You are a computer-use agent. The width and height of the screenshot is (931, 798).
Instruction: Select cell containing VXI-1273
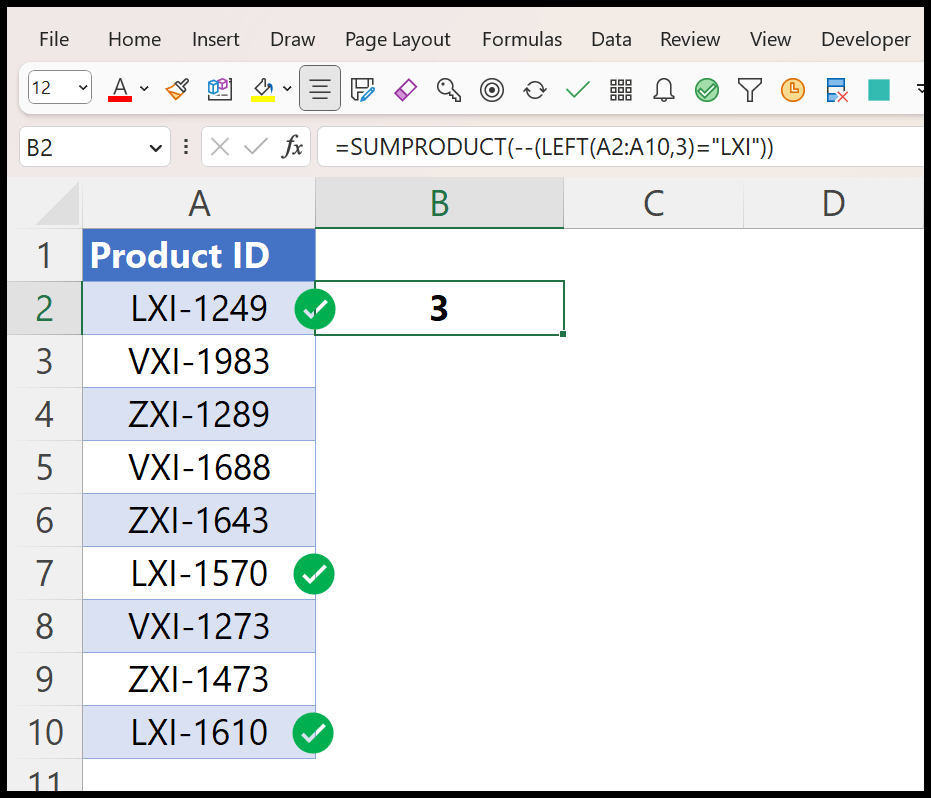click(199, 626)
